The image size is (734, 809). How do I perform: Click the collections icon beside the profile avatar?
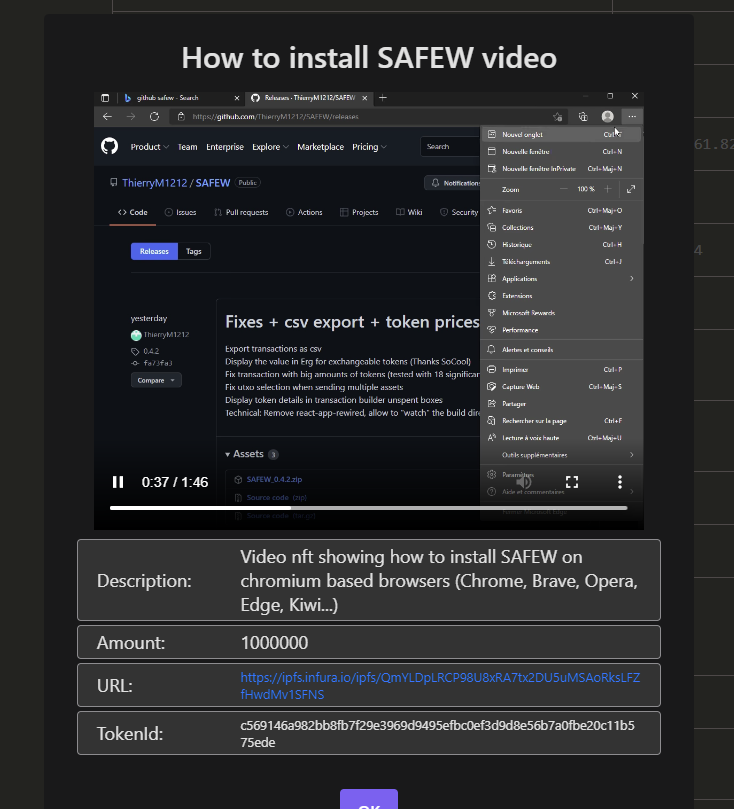(x=583, y=117)
